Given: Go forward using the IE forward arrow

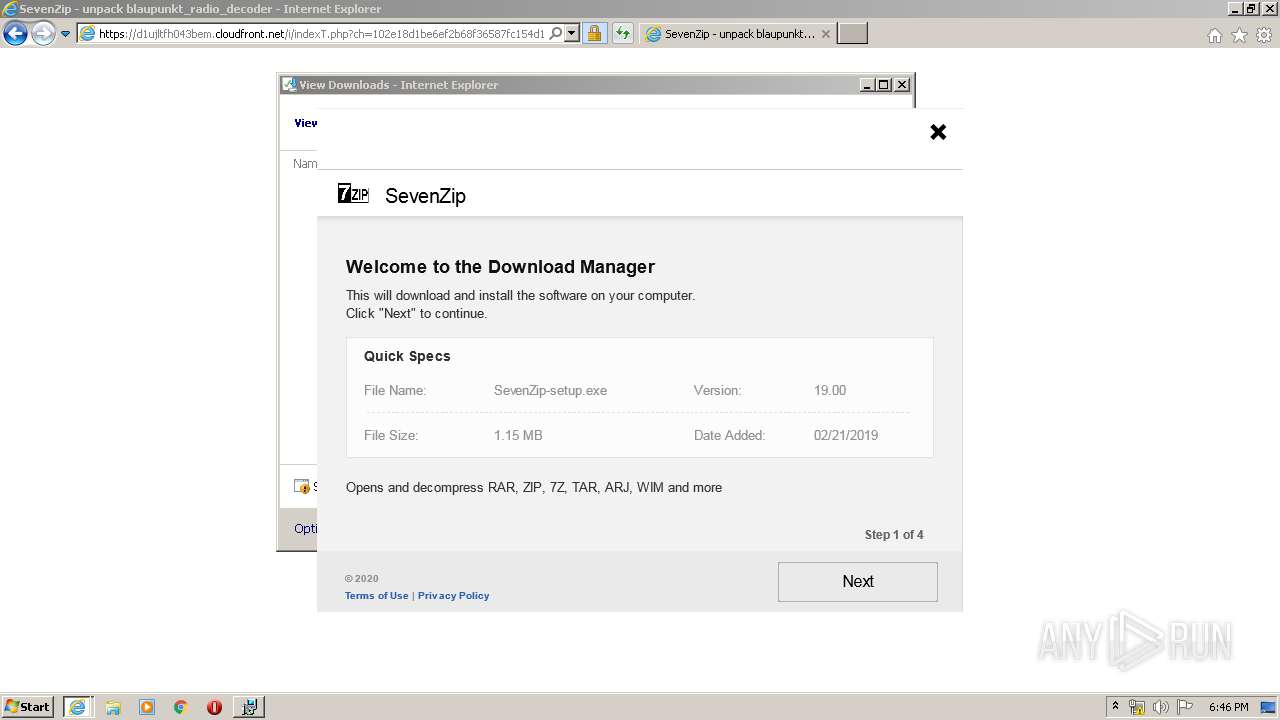Looking at the screenshot, I should (43, 33).
